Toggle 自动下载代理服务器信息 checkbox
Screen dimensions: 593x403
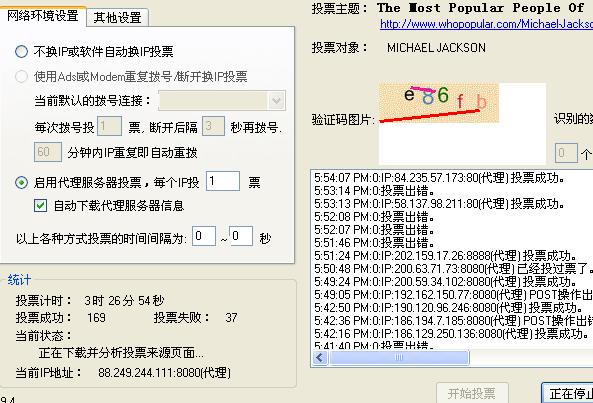pos(40,206)
